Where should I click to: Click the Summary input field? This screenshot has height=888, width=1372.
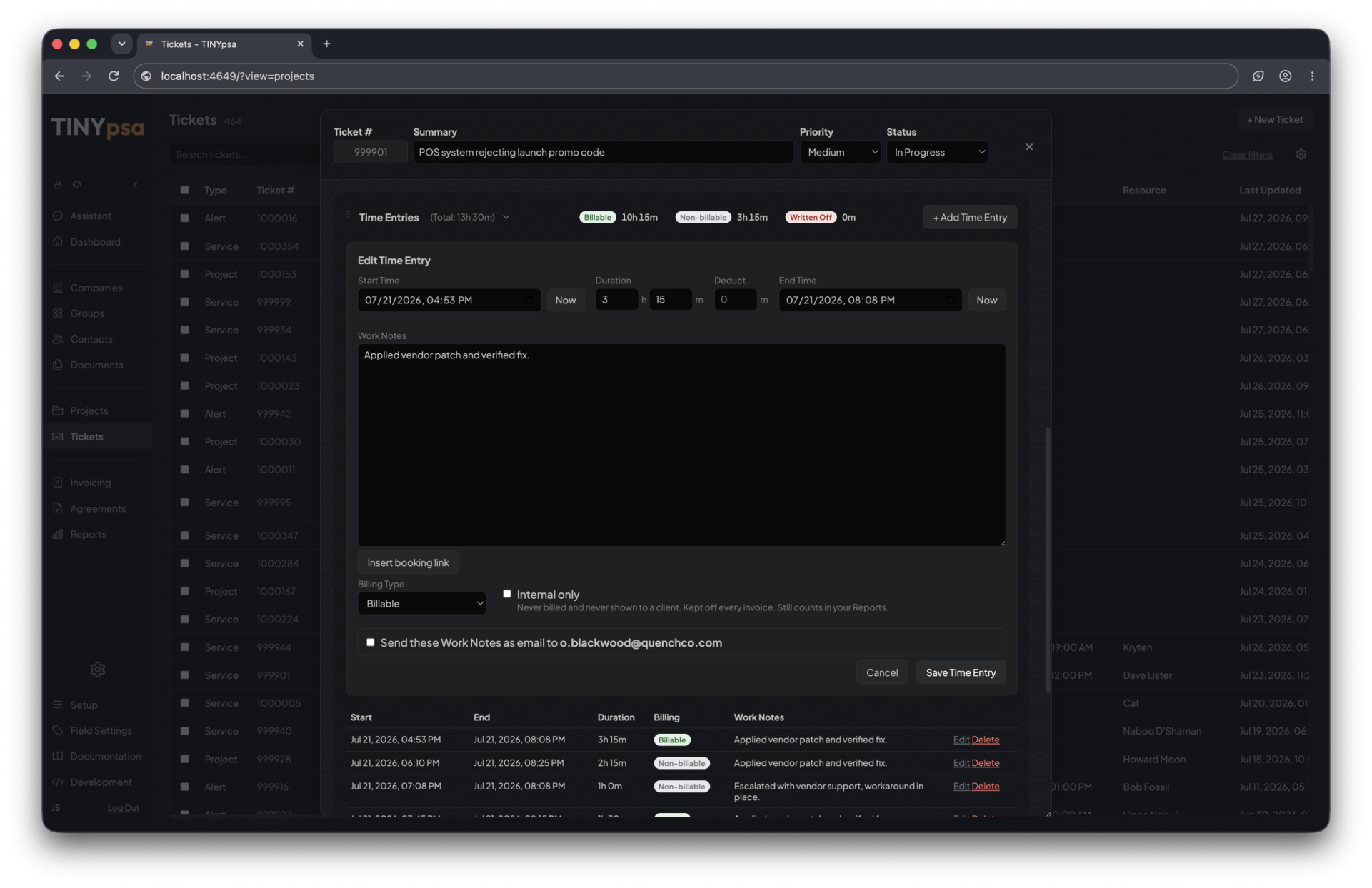pyautogui.click(x=603, y=152)
